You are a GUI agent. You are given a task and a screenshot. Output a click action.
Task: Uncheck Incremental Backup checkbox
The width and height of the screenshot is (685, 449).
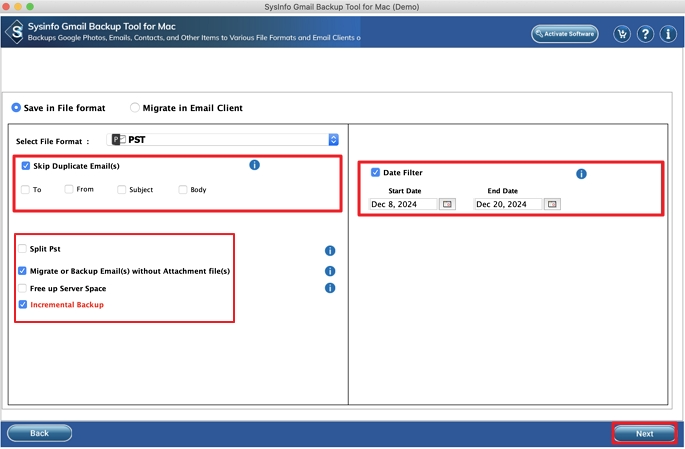(23, 304)
